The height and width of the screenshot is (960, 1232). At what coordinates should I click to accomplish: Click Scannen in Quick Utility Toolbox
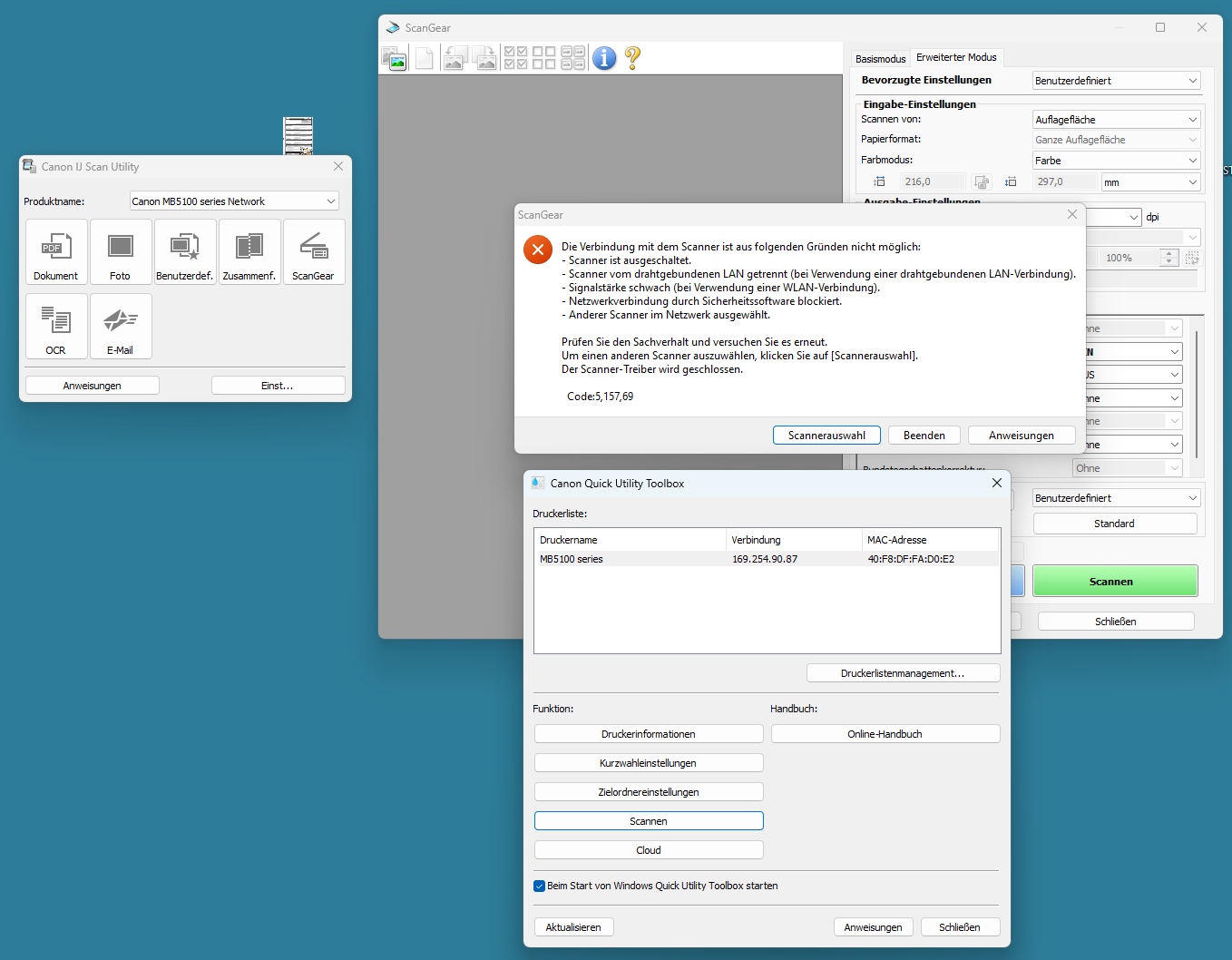click(649, 821)
